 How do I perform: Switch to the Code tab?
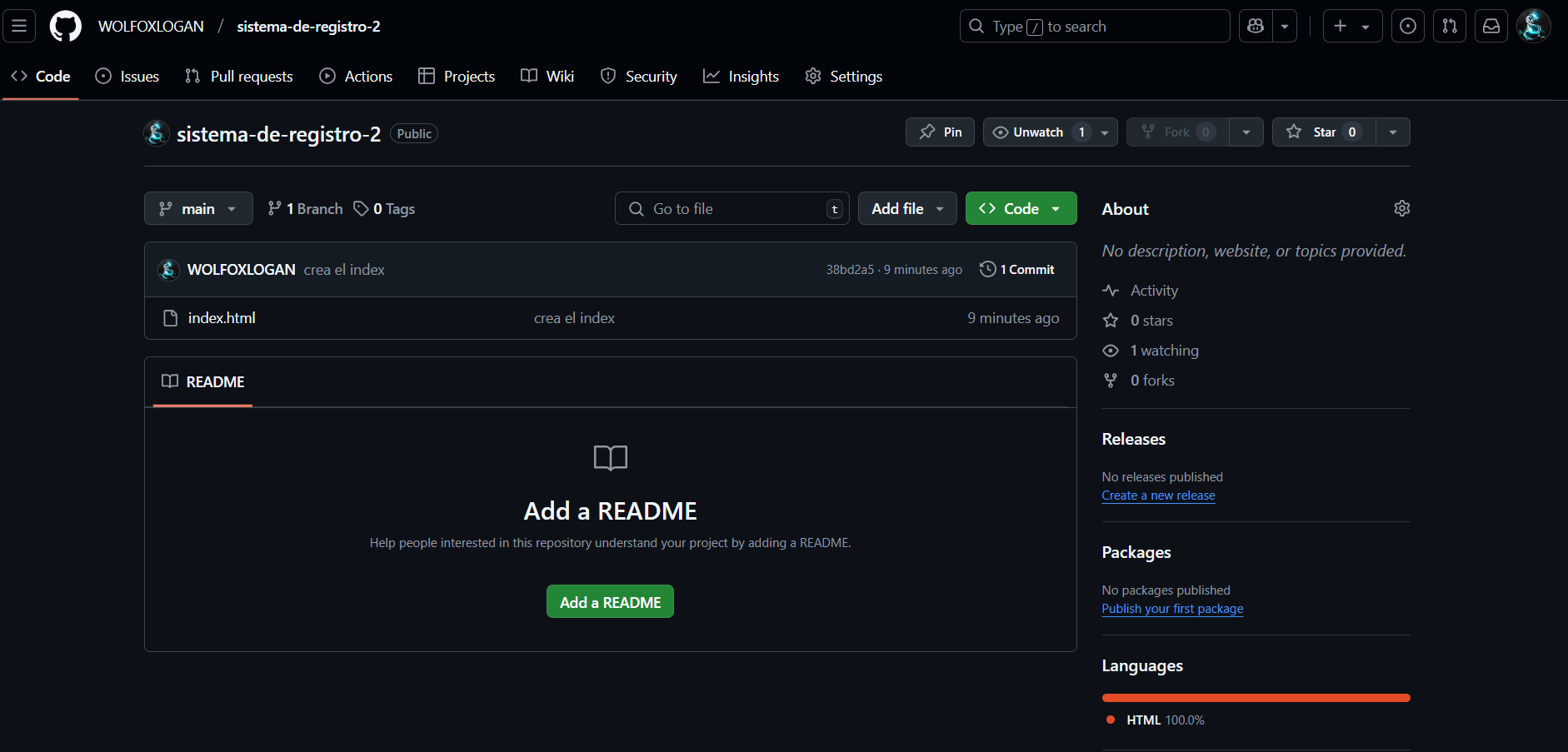[41, 76]
